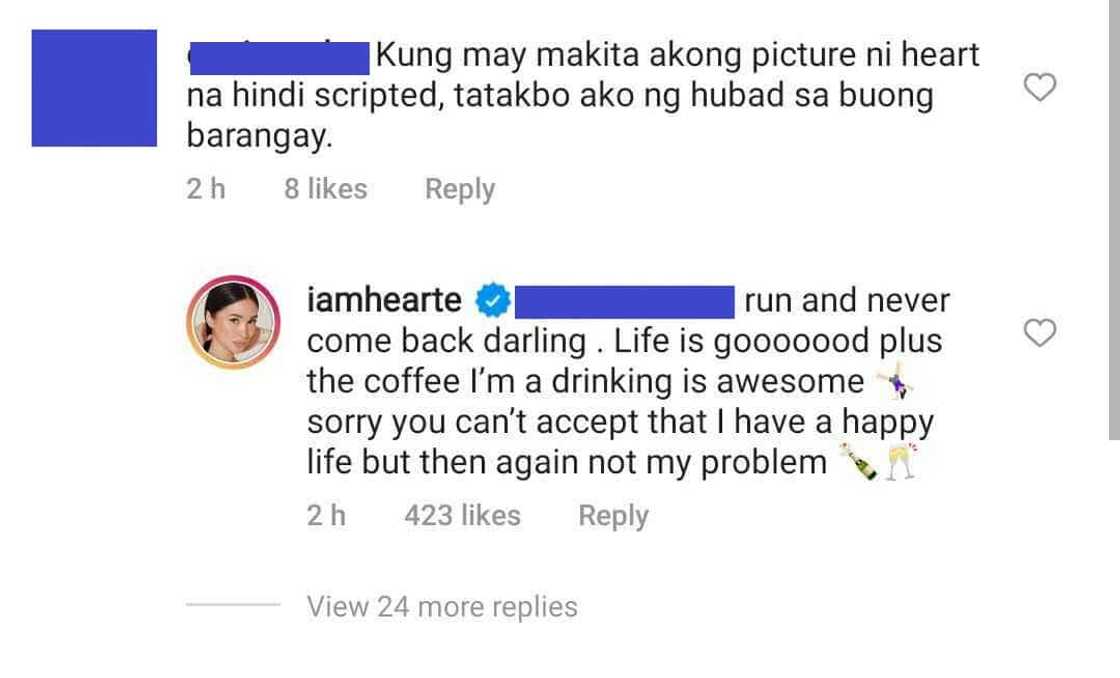Open the iamhearte profile picture

coord(233,321)
